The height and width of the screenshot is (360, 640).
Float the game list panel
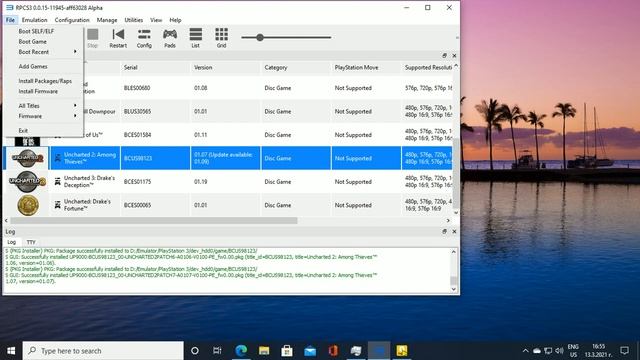point(444,56)
